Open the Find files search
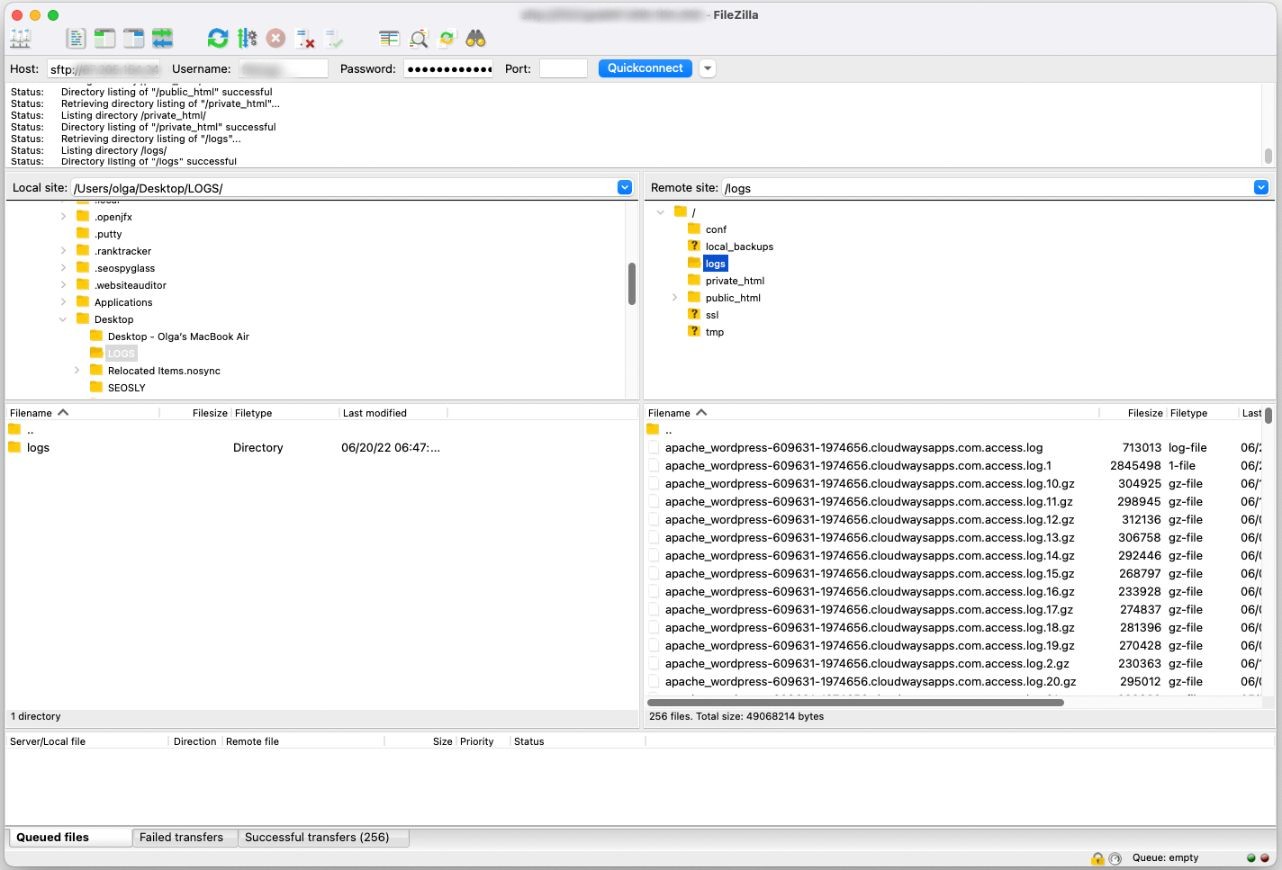Image resolution: width=1282 pixels, height=870 pixels. [x=476, y=38]
